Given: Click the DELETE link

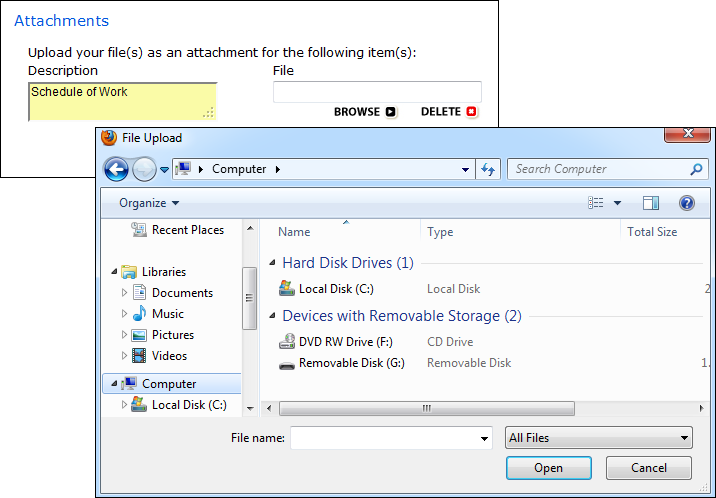Looking at the screenshot, I should pyautogui.click(x=449, y=112).
